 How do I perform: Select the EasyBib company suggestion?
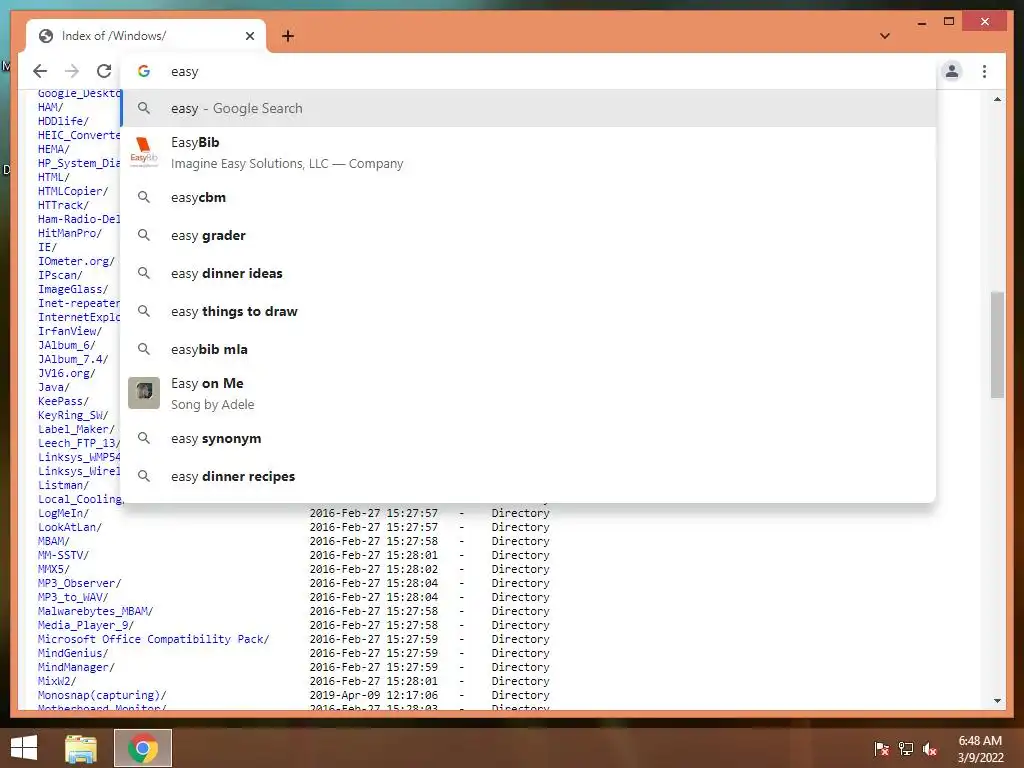click(x=529, y=153)
